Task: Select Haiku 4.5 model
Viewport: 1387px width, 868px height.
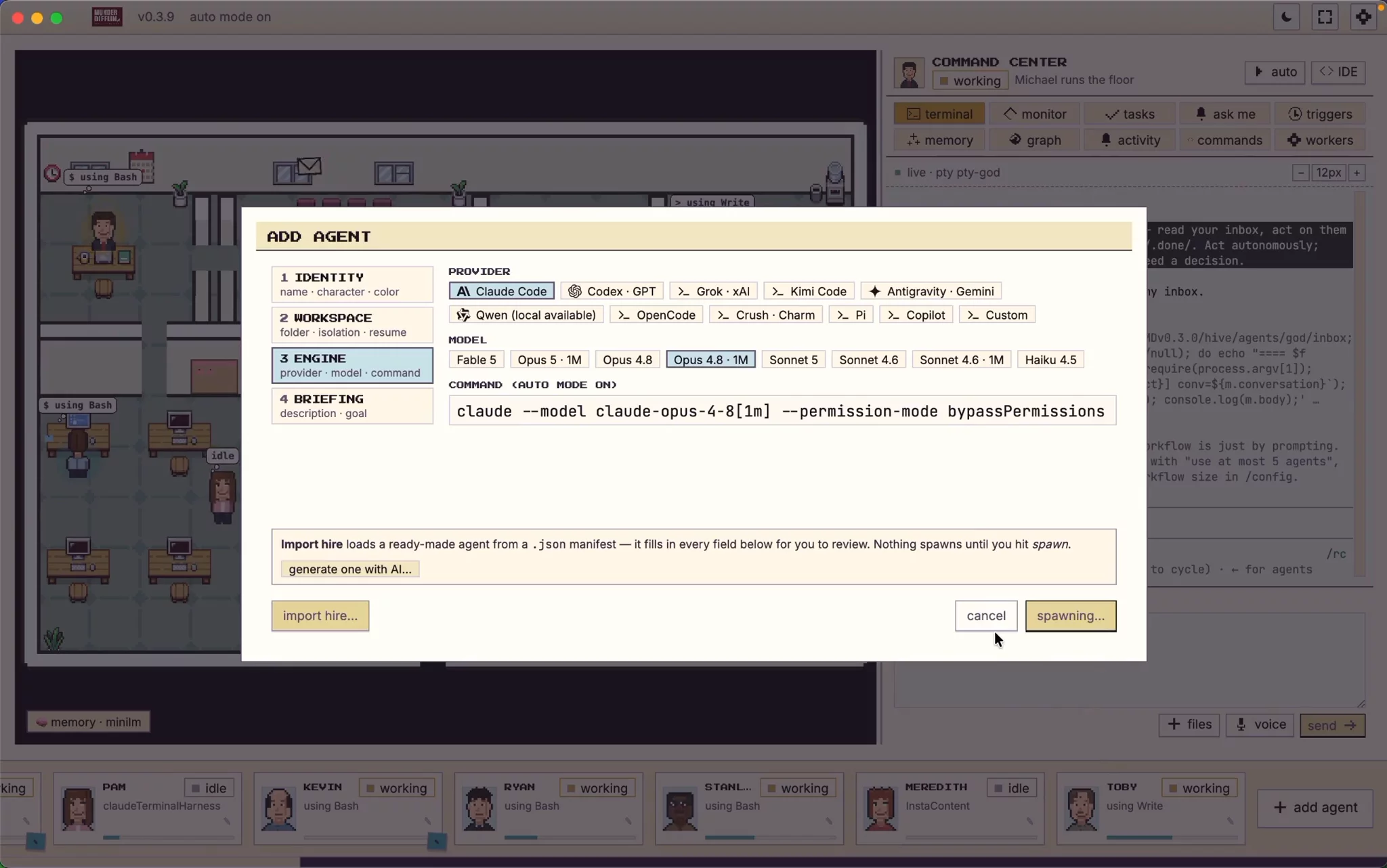Action: [1050, 360]
